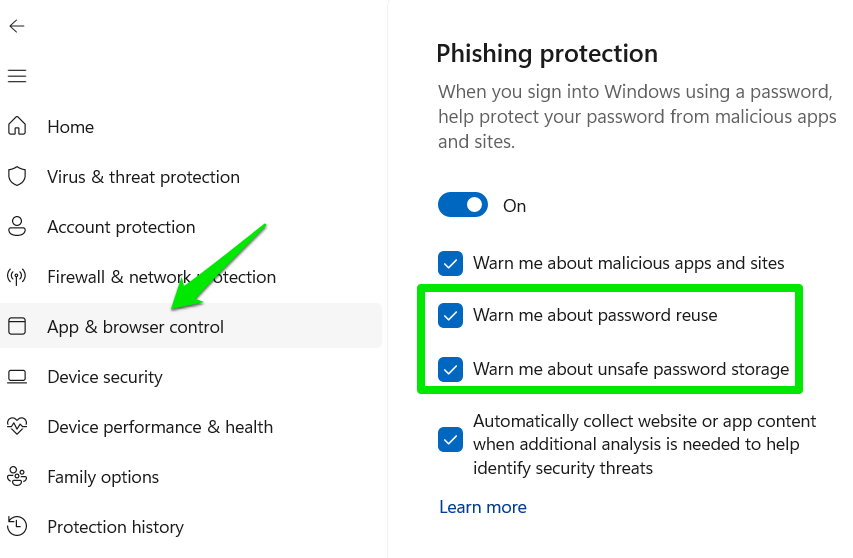Uncheck Warn me about password reuse
This screenshot has height=558, width=853.
click(451, 316)
